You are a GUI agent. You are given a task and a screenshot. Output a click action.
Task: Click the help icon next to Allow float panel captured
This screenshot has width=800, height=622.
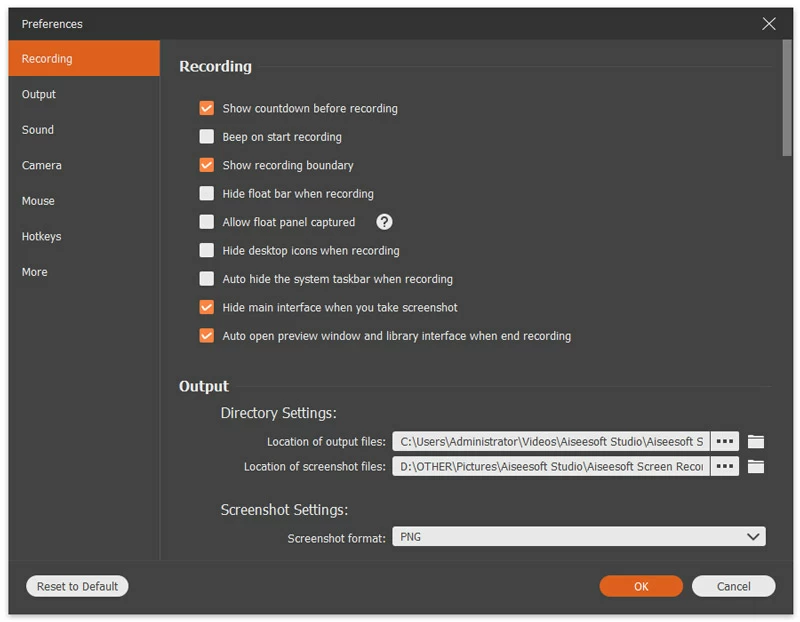[x=384, y=222]
